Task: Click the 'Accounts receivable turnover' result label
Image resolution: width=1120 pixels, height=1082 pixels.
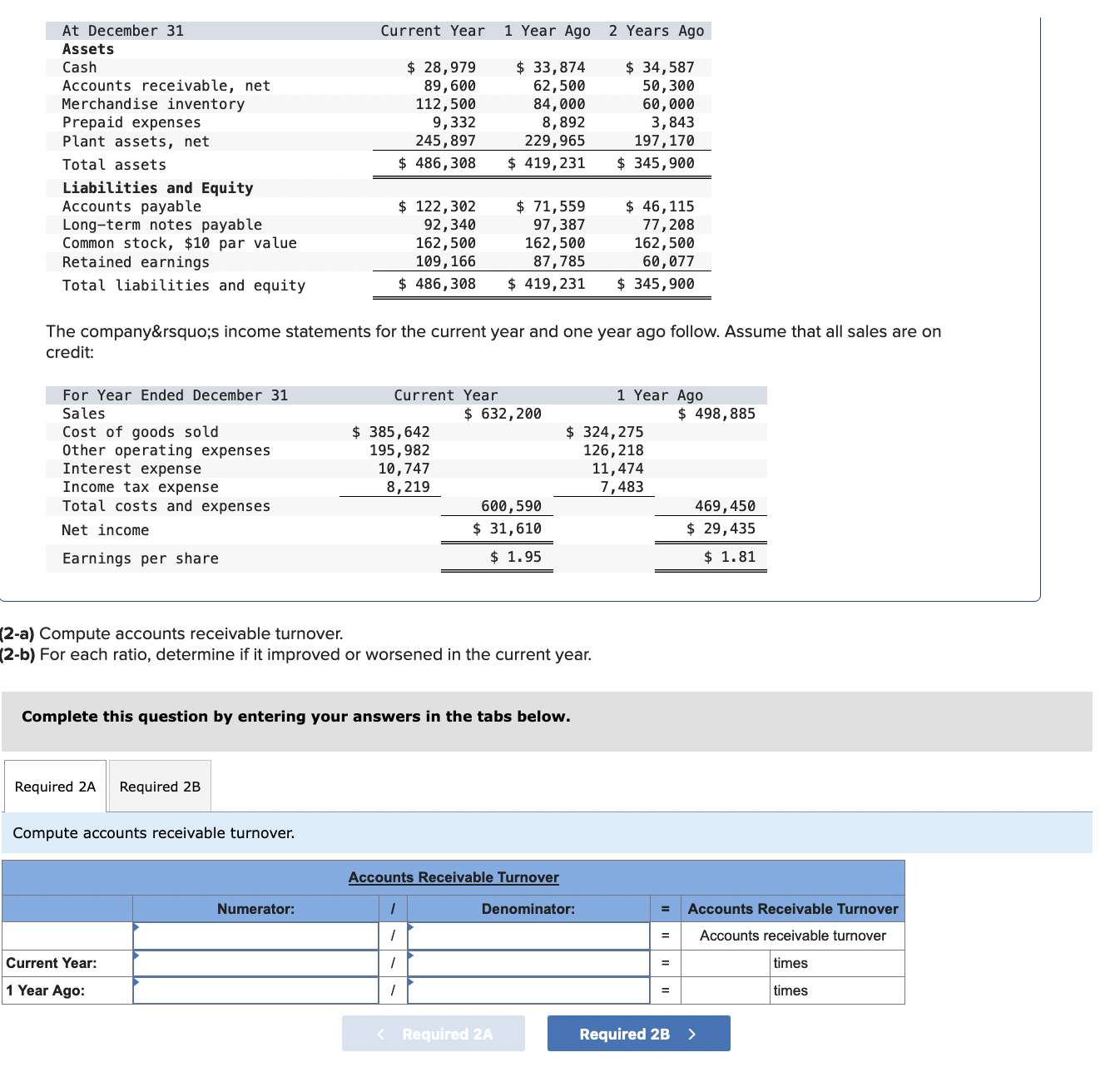Action: tap(792, 936)
